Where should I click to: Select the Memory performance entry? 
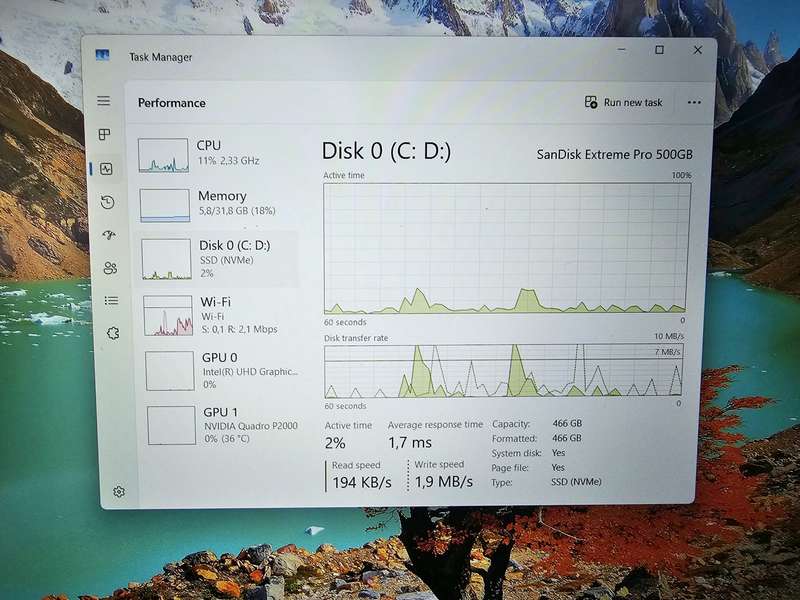click(x=217, y=204)
